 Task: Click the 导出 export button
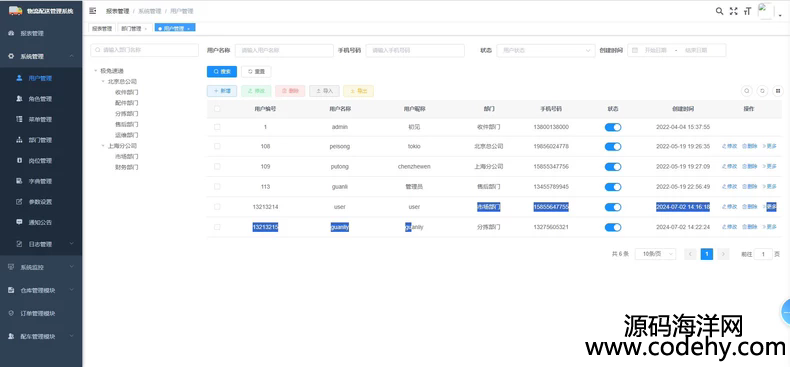(x=358, y=91)
